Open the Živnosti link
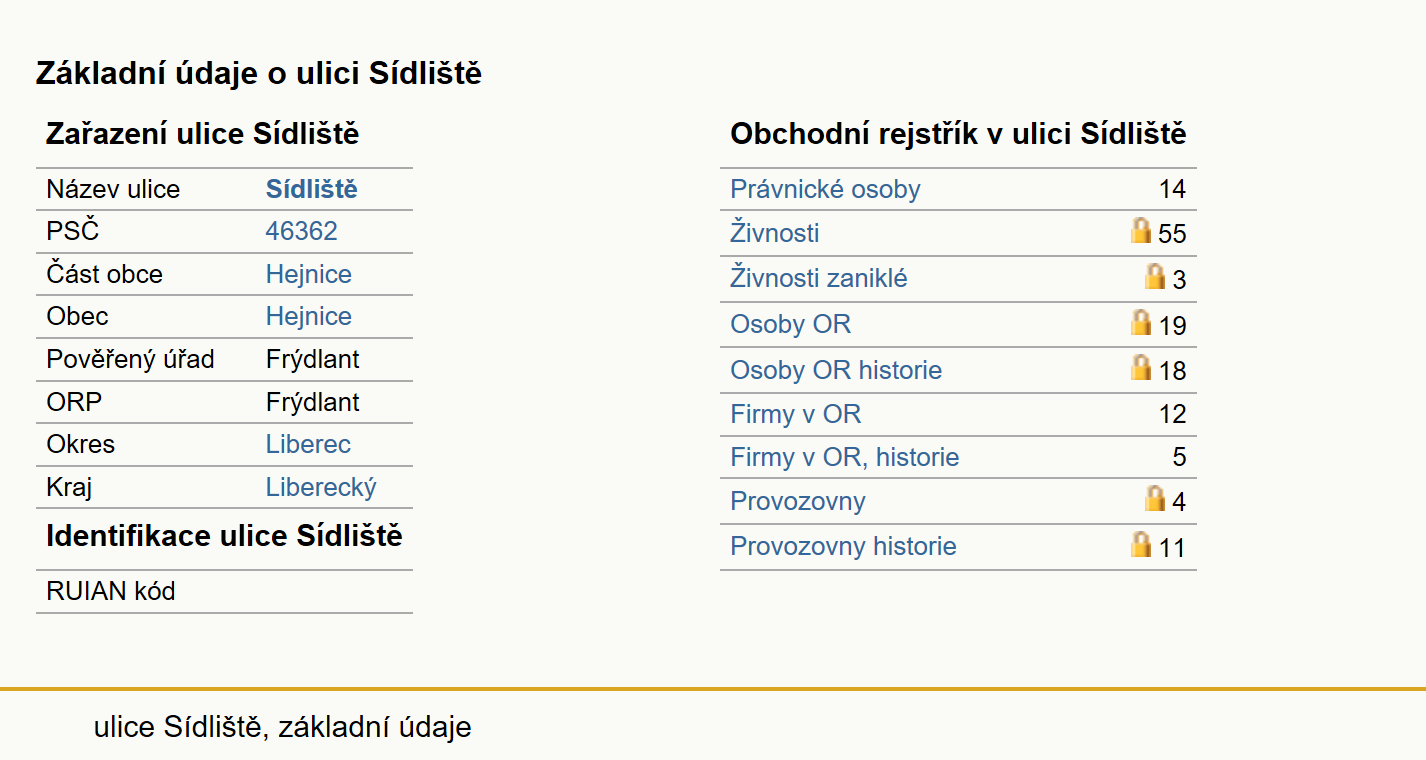This screenshot has width=1426, height=760. [x=774, y=233]
